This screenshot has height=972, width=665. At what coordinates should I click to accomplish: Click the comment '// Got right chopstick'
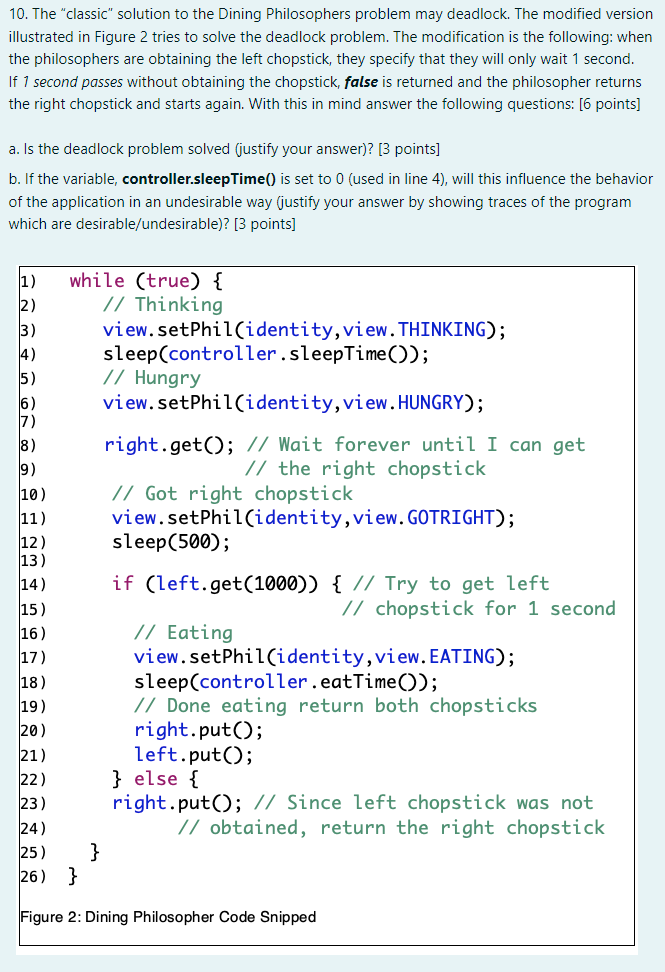[232, 493]
